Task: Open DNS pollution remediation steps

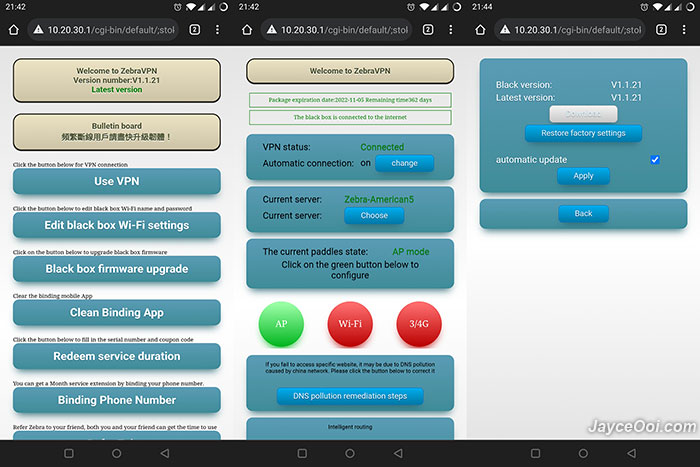Action: pyautogui.click(x=350, y=396)
